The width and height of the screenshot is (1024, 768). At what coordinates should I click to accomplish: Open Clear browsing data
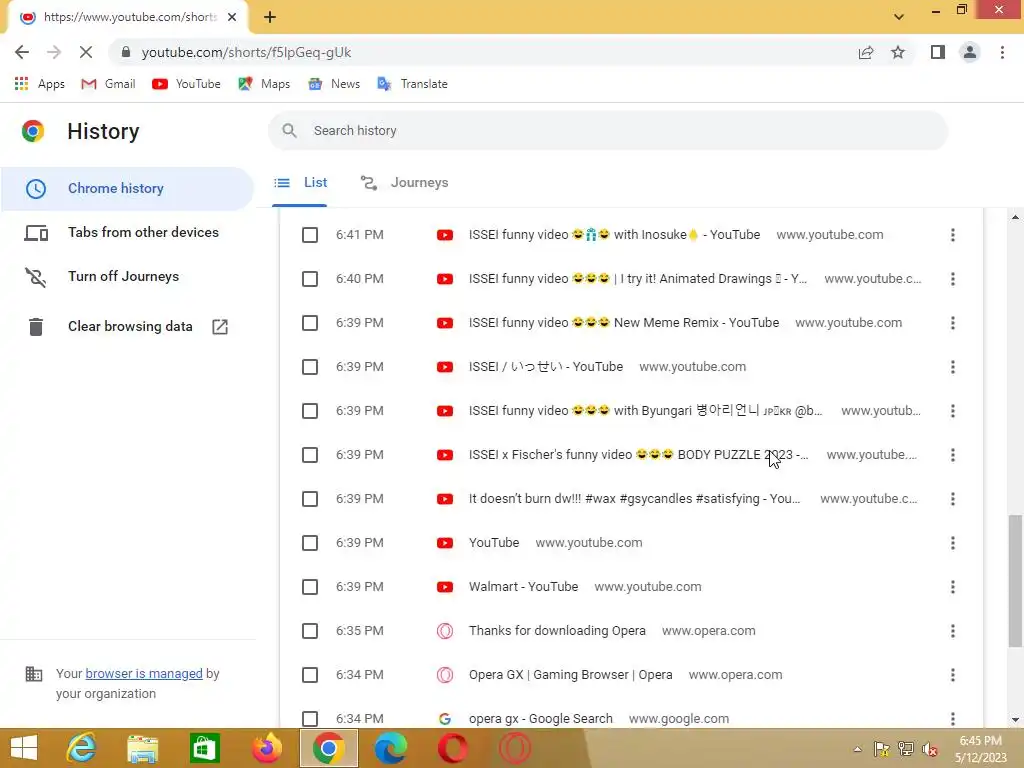click(x=127, y=327)
